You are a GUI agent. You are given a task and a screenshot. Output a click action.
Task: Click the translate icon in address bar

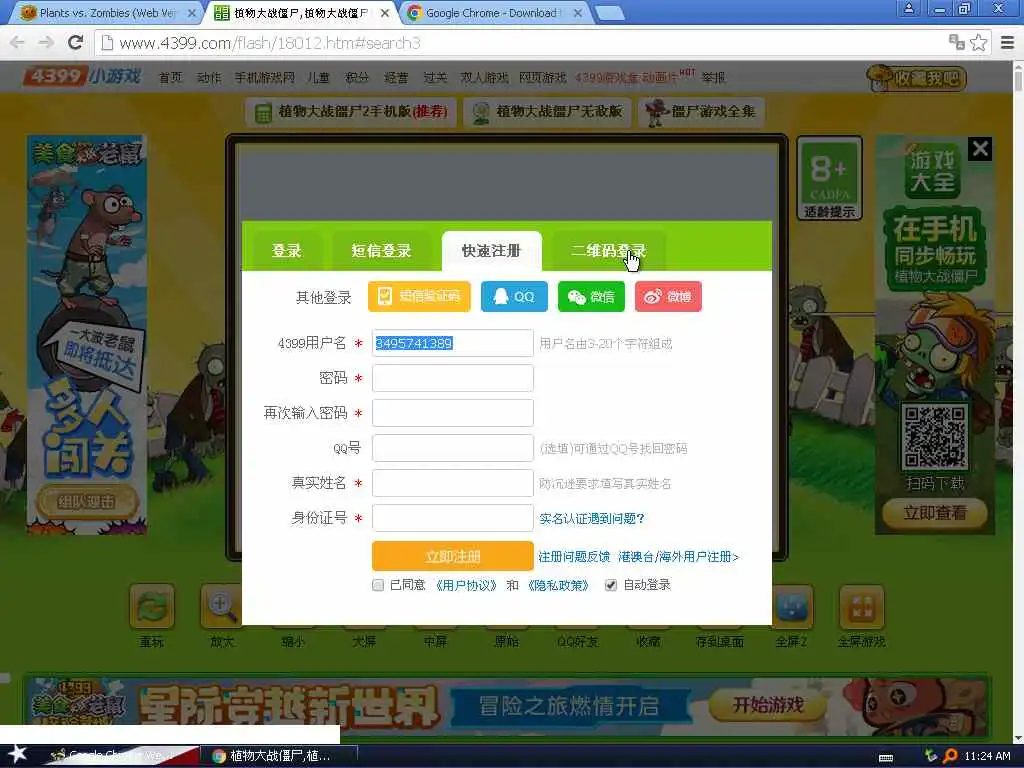click(957, 43)
